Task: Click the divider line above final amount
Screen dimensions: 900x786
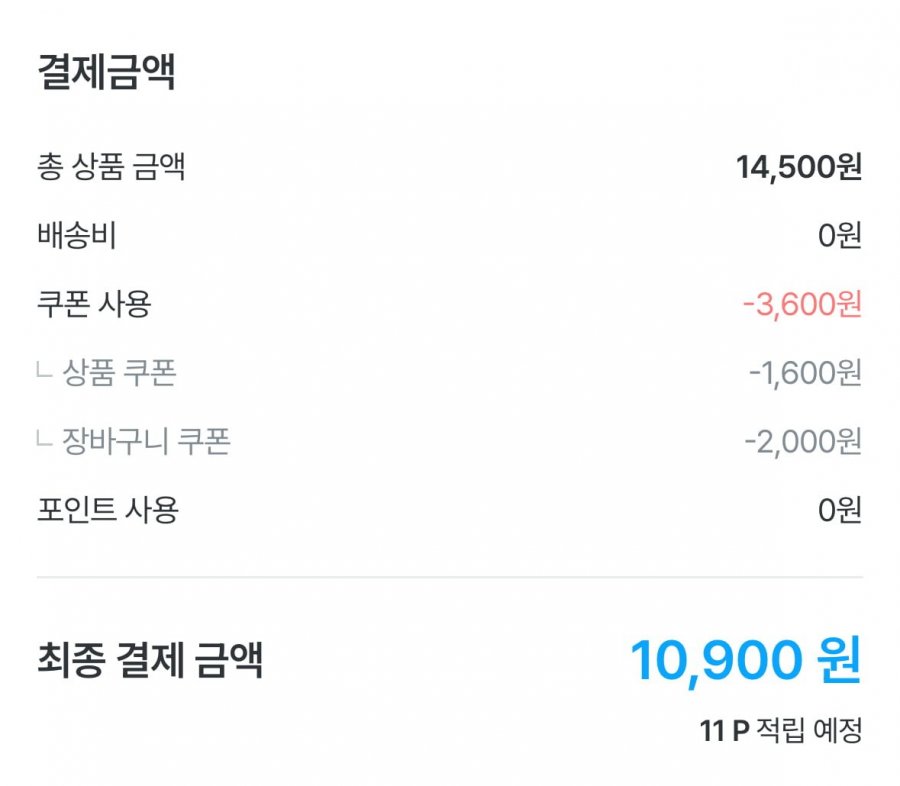Action: (x=449, y=577)
